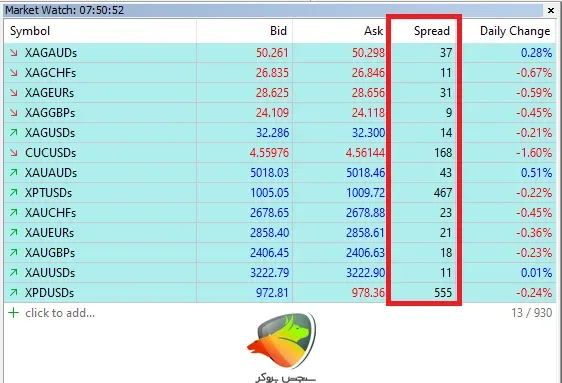Click the XPDUSDs spread value 555
Image resolution: width=562 pixels, height=383 pixels.
(443, 293)
